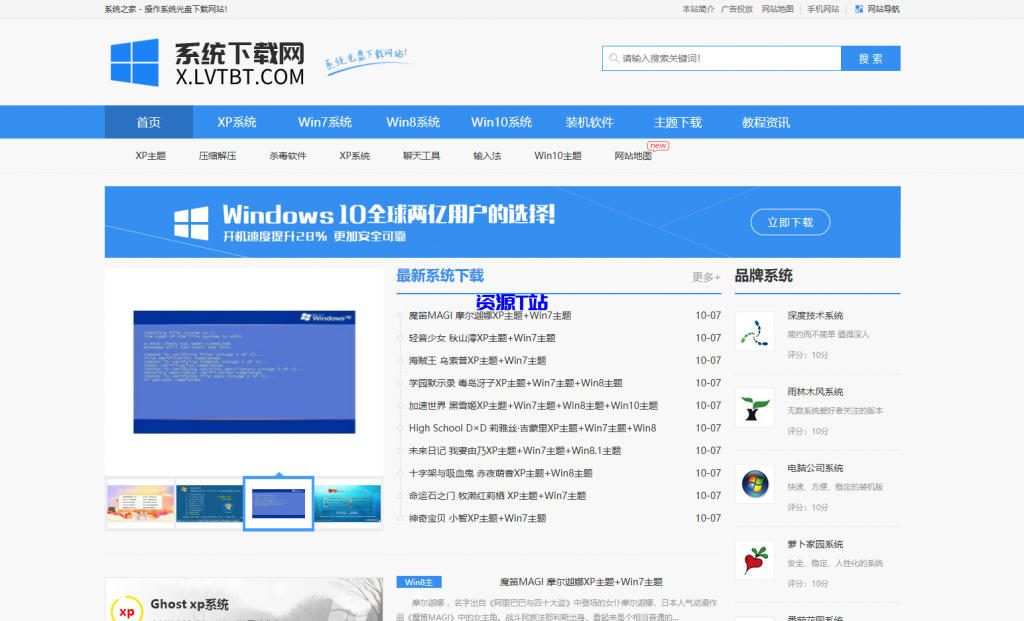Click the magnifier icon in the search box

tap(613, 58)
